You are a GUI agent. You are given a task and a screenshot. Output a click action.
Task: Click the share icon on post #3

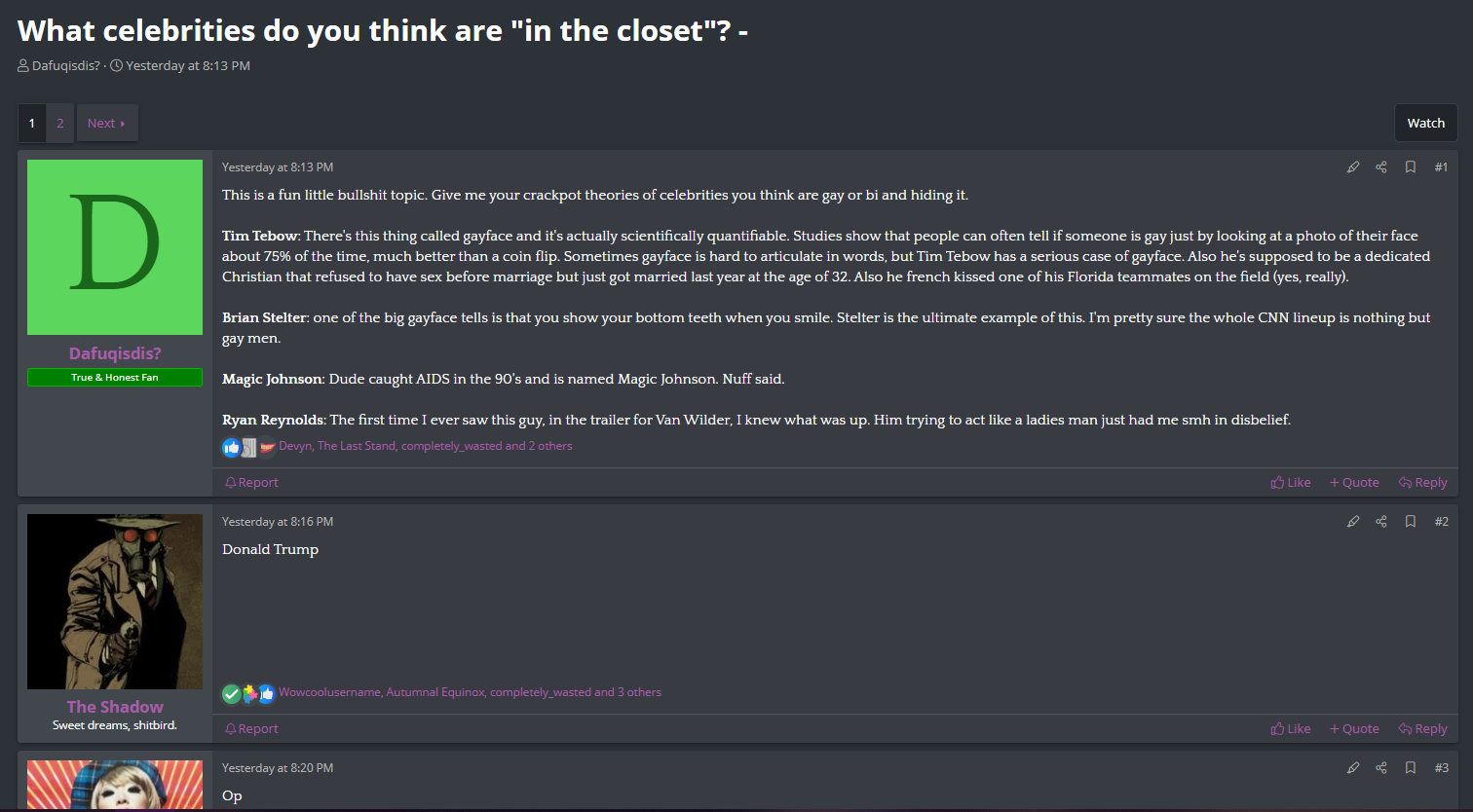1380,768
